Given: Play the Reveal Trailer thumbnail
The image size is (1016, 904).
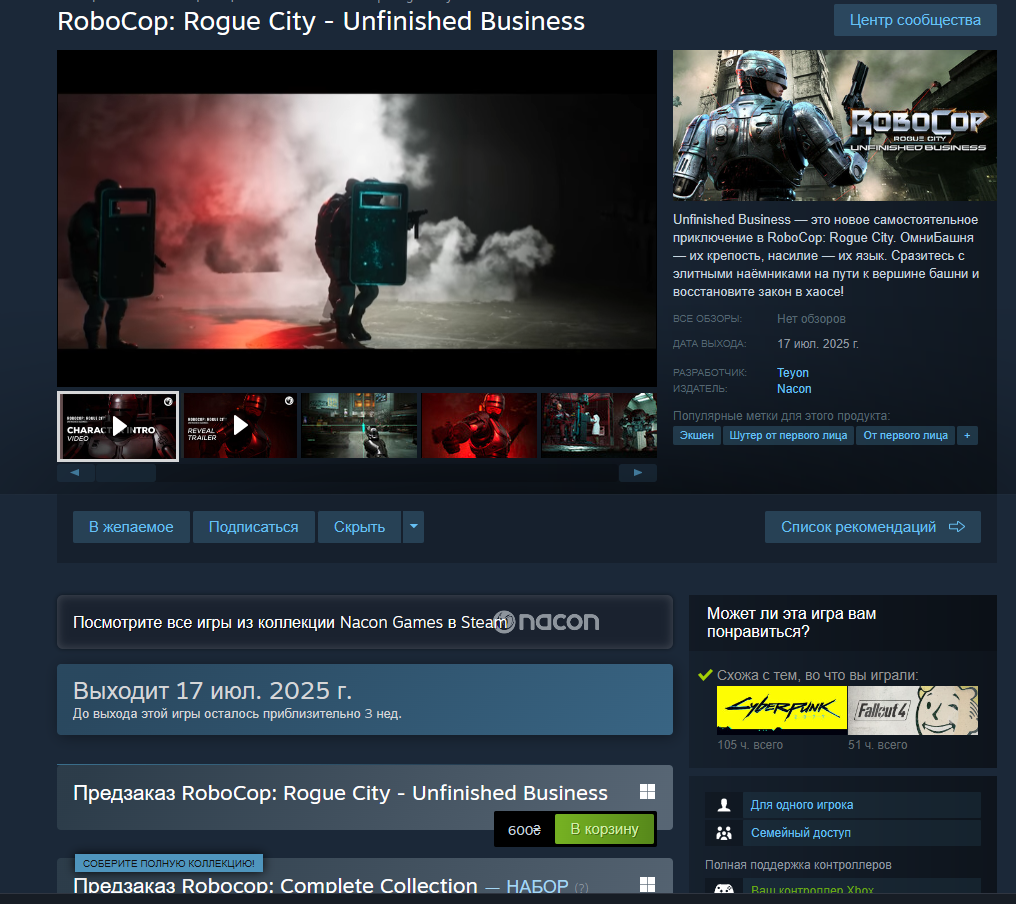Looking at the screenshot, I should (240, 426).
